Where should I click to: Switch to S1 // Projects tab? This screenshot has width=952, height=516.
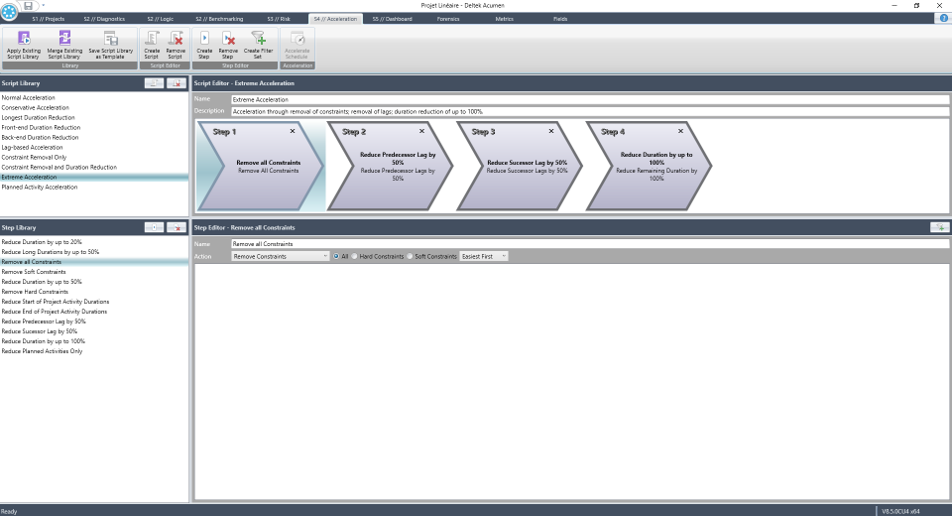point(48,19)
